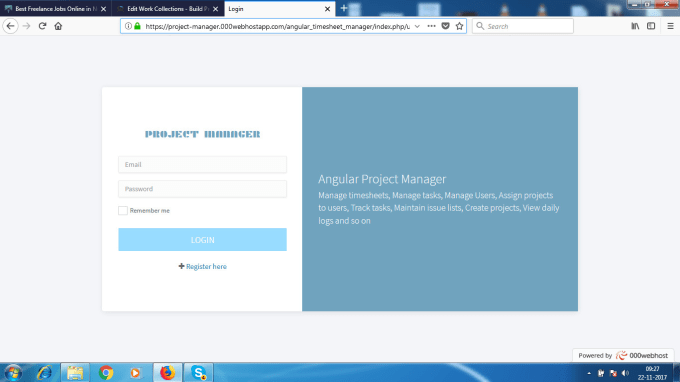Close the Best Freelance Jobs tab
The image size is (680, 382).
pyautogui.click(x=103, y=9)
